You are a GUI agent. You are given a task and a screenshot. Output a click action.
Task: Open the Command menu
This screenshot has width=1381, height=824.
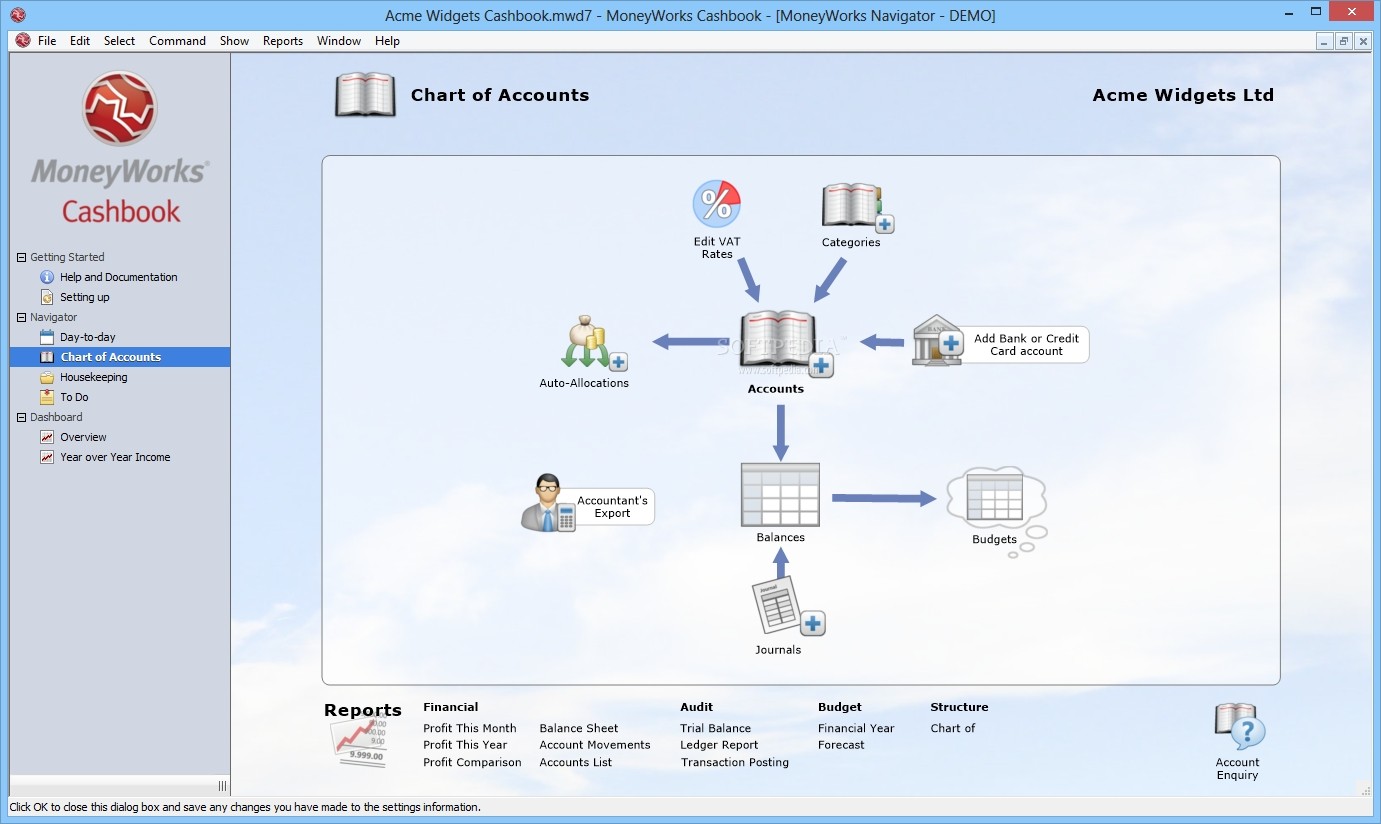[177, 41]
